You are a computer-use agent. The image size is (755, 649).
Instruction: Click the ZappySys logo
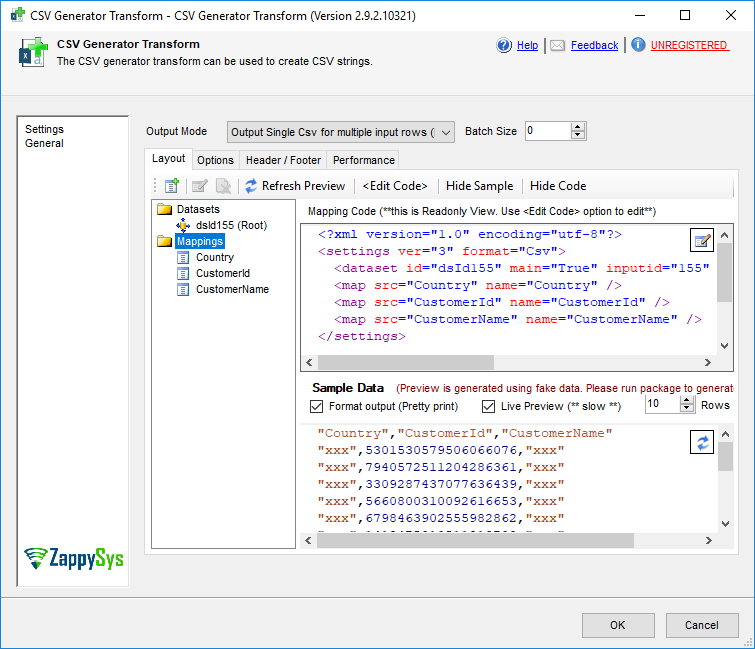(74, 558)
